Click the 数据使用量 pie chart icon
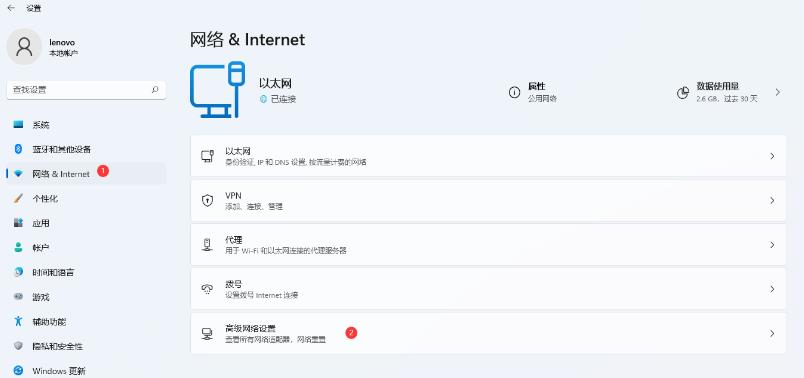The image size is (804, 378). tap(683, 93)
